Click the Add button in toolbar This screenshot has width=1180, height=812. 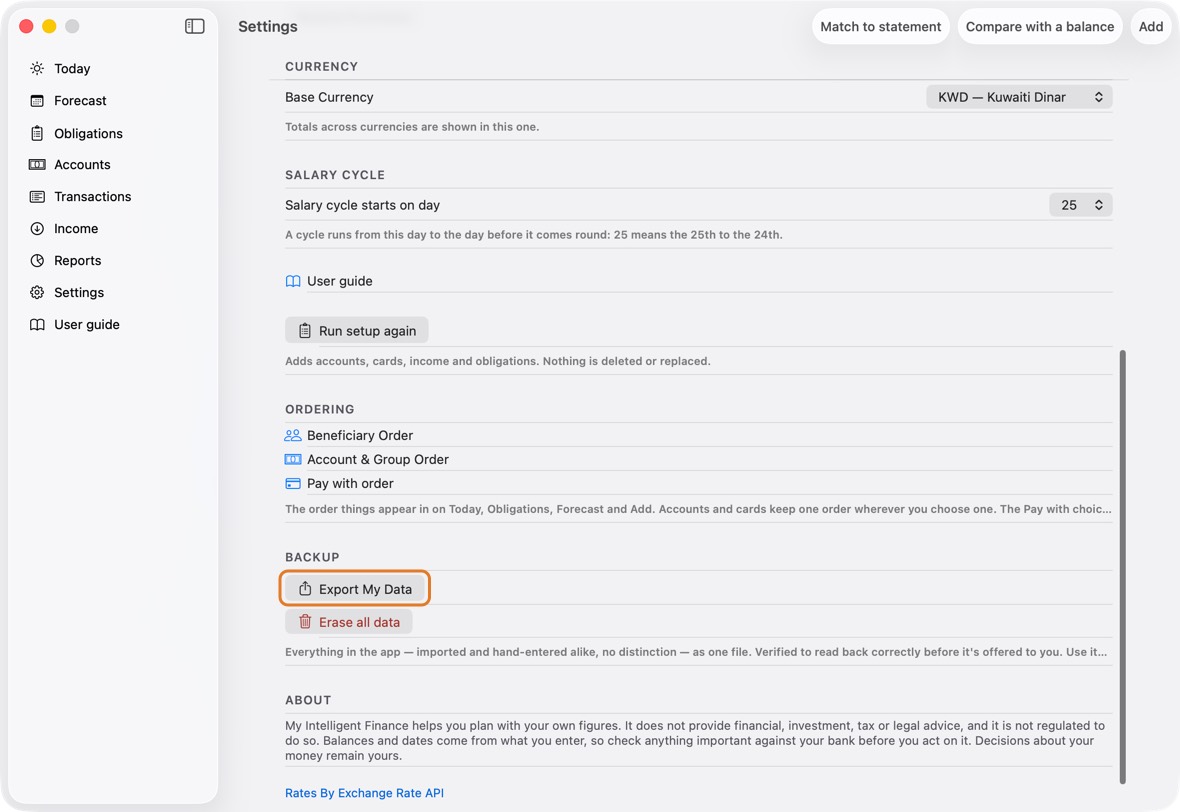tap(1151, 26)
